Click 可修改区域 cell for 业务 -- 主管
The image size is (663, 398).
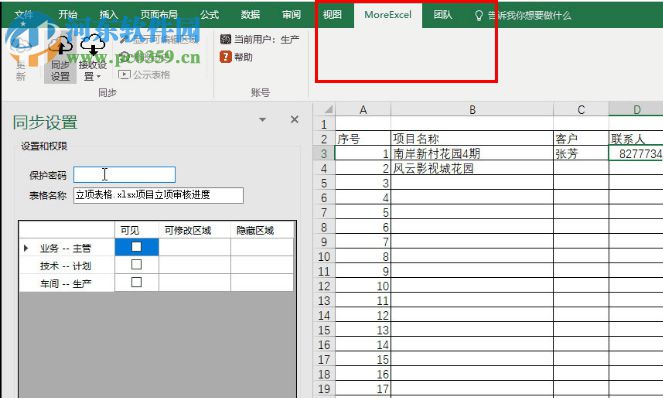click(195, 247)
